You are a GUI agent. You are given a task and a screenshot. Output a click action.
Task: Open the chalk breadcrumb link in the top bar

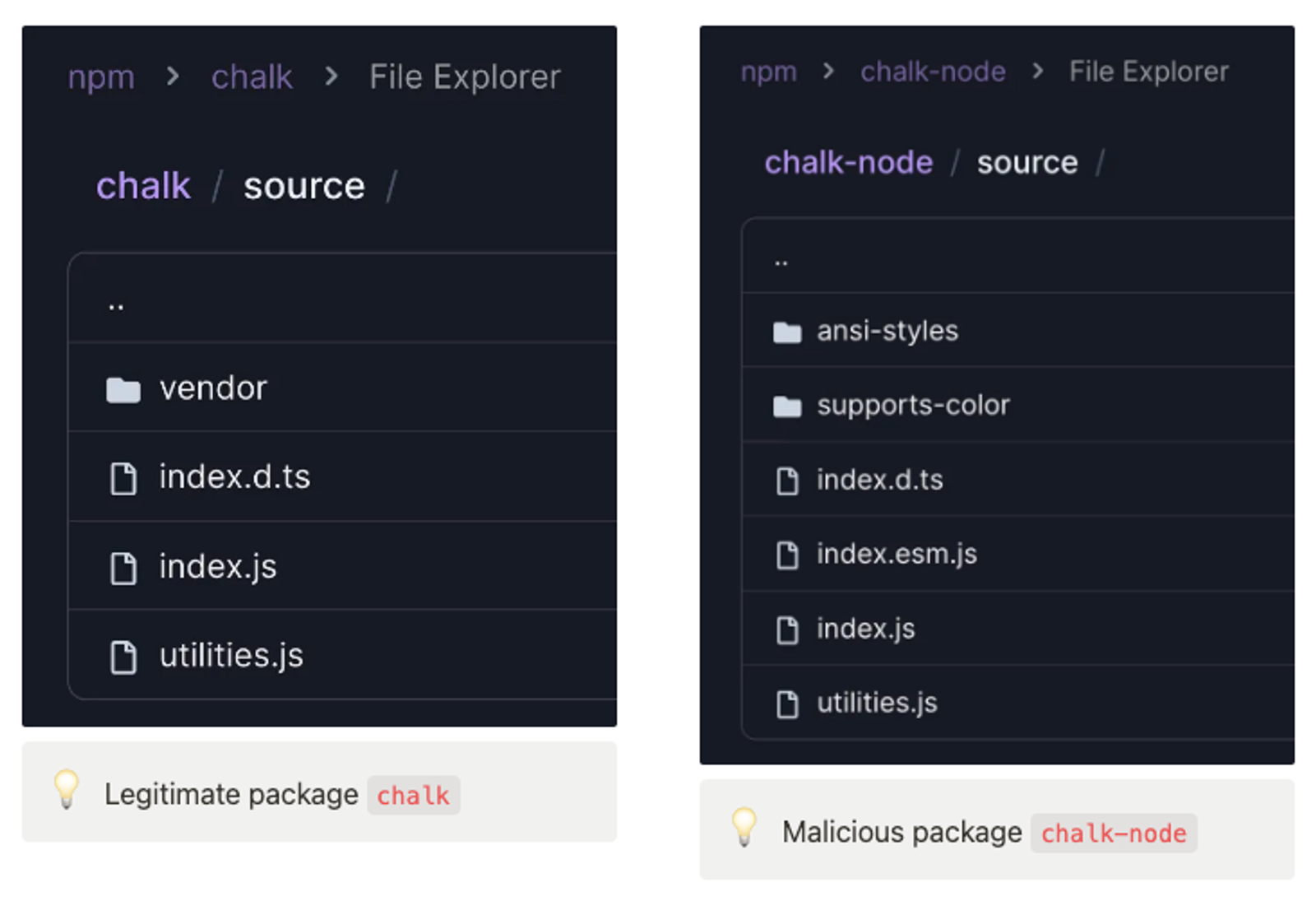click(252, 77)
